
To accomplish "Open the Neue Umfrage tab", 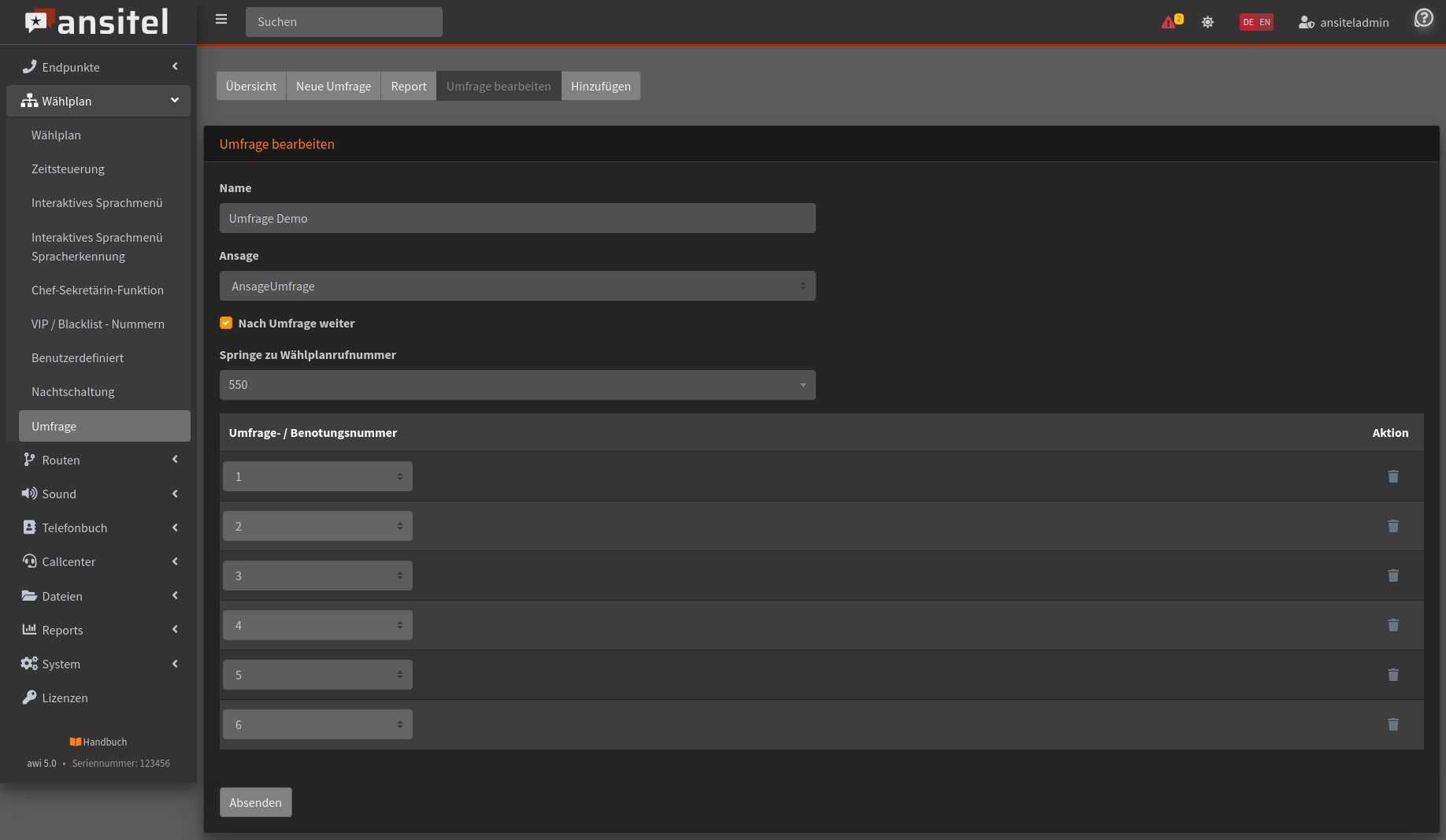I will pyautogui.click(x=333, y=86).
